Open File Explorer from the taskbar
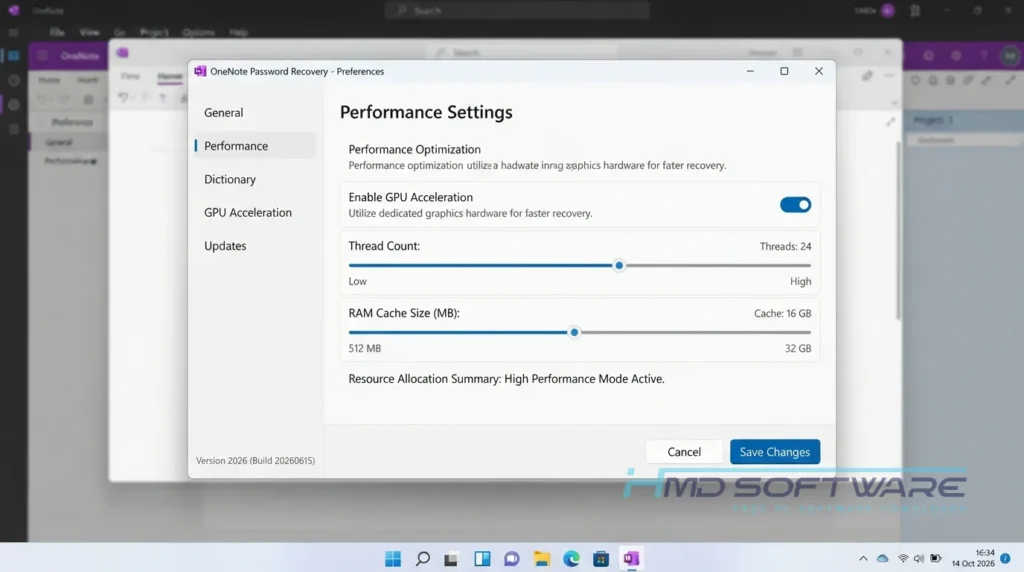1024x572 pixels. coord(541,558)
